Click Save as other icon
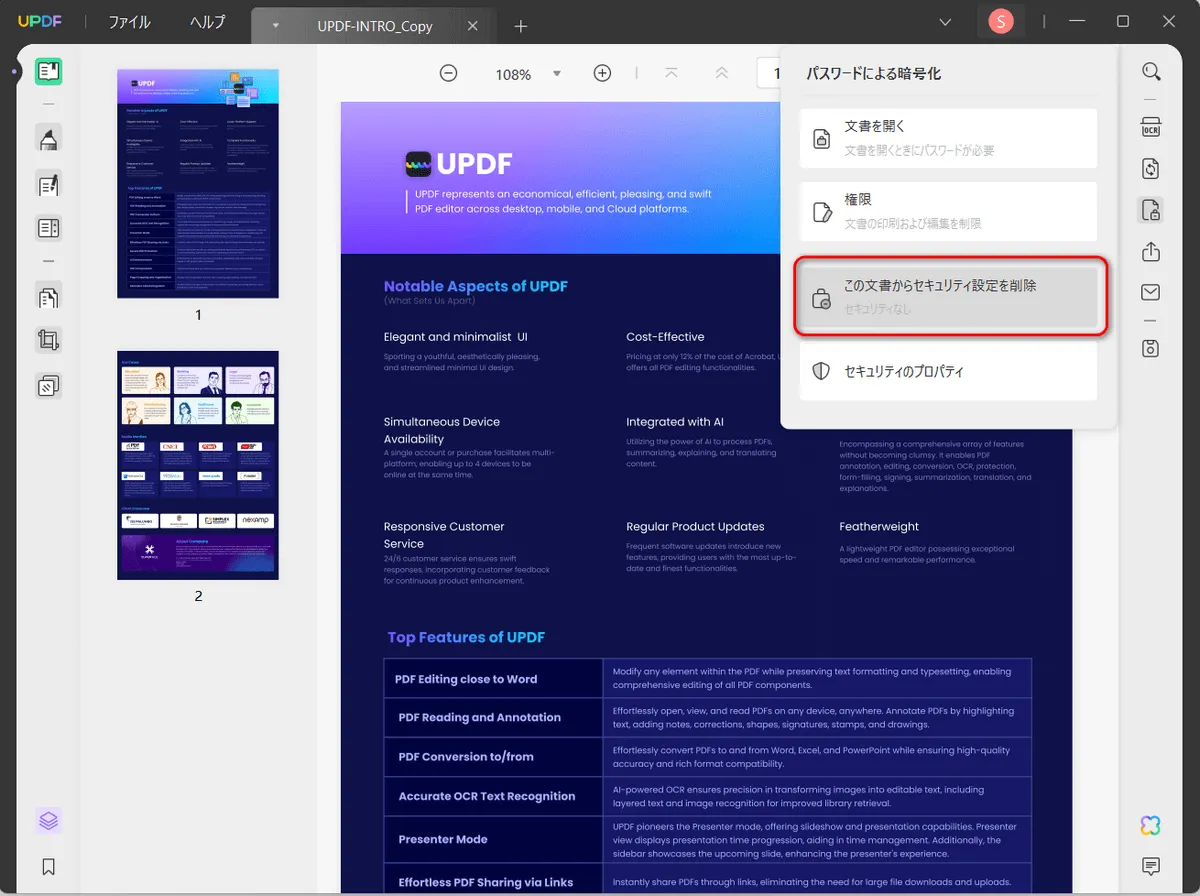The width and height of the screenshot is (1200, 896). pos(1151,348)
